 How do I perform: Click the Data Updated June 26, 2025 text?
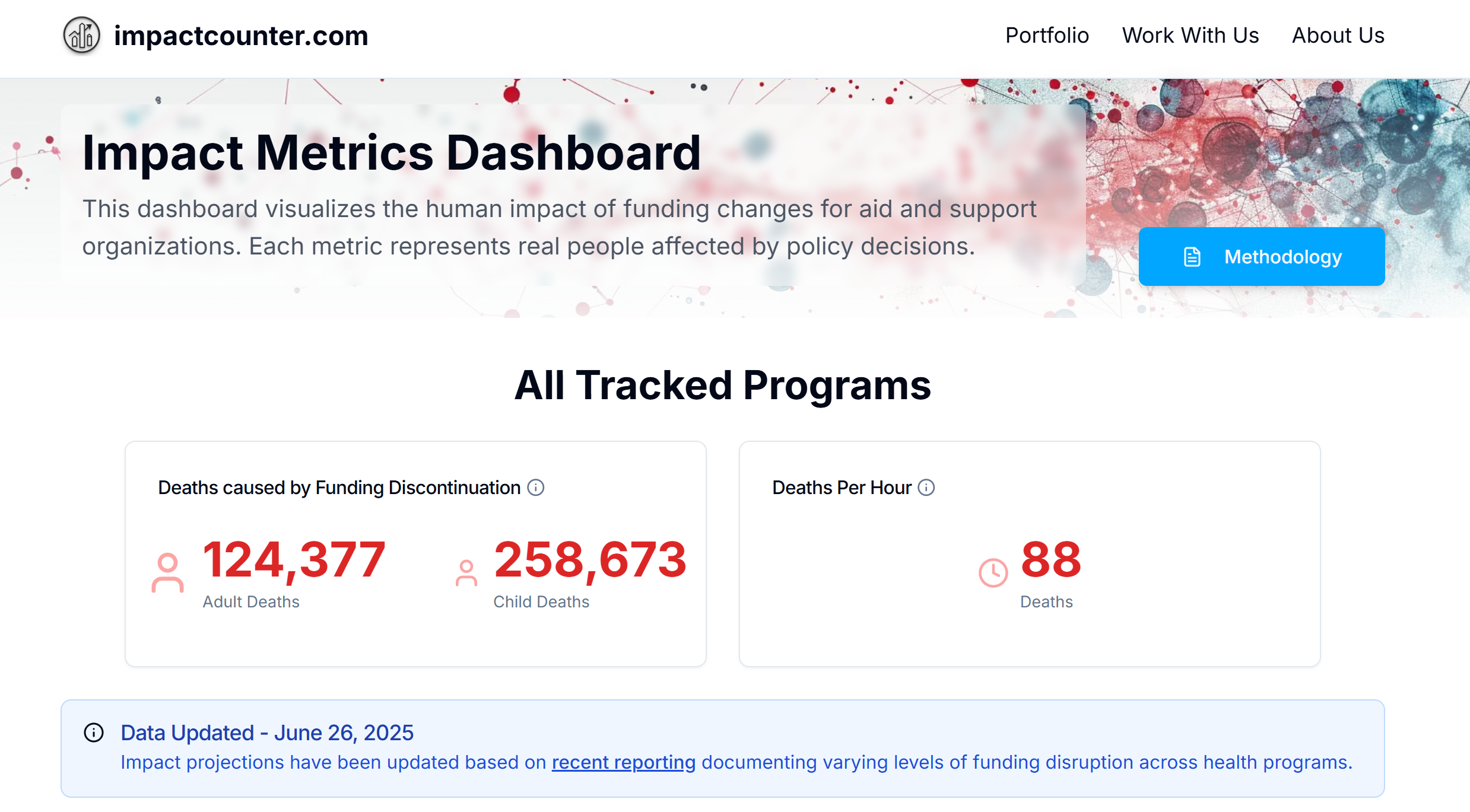[x=267, y=733]
